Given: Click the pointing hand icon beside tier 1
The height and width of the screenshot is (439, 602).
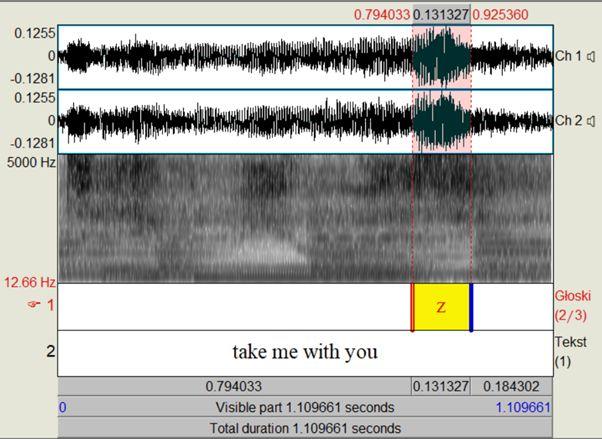Looking at the screenshot, I should pos(35,304).
